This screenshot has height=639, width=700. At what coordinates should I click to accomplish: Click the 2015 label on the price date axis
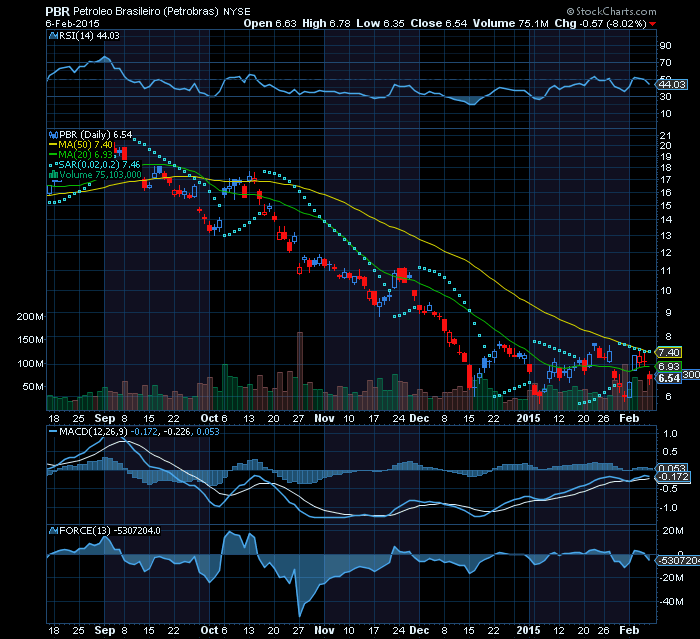coord(528,418)
